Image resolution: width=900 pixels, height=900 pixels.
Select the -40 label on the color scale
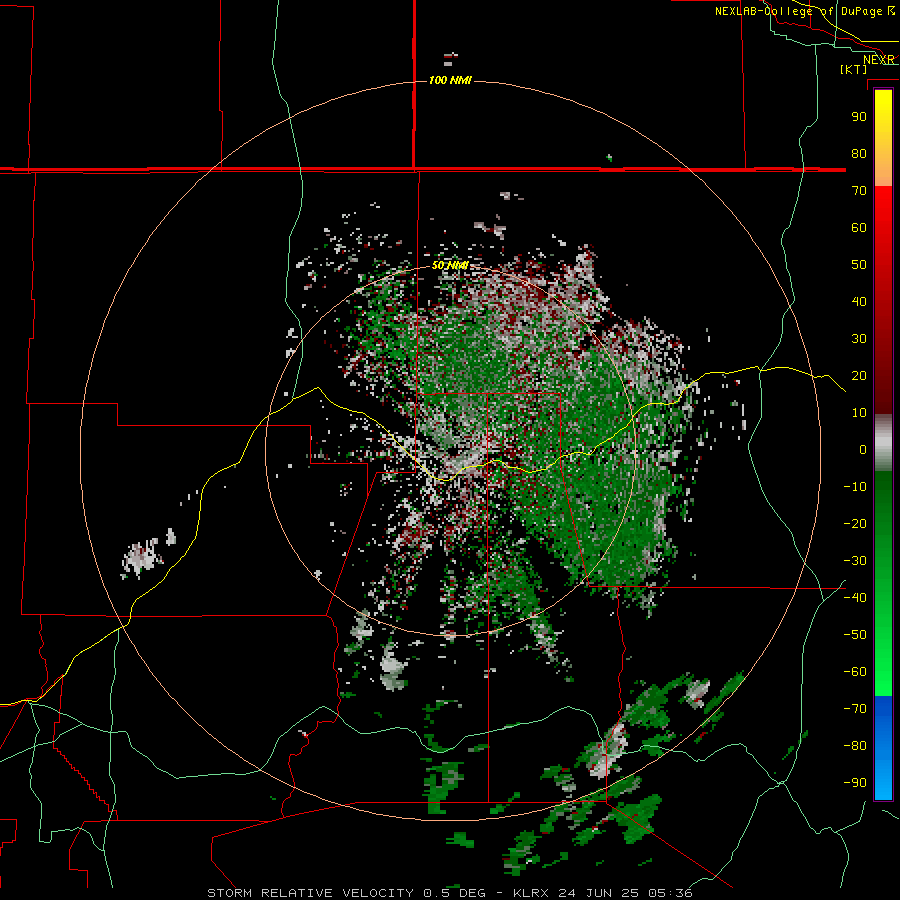point(855,598)
